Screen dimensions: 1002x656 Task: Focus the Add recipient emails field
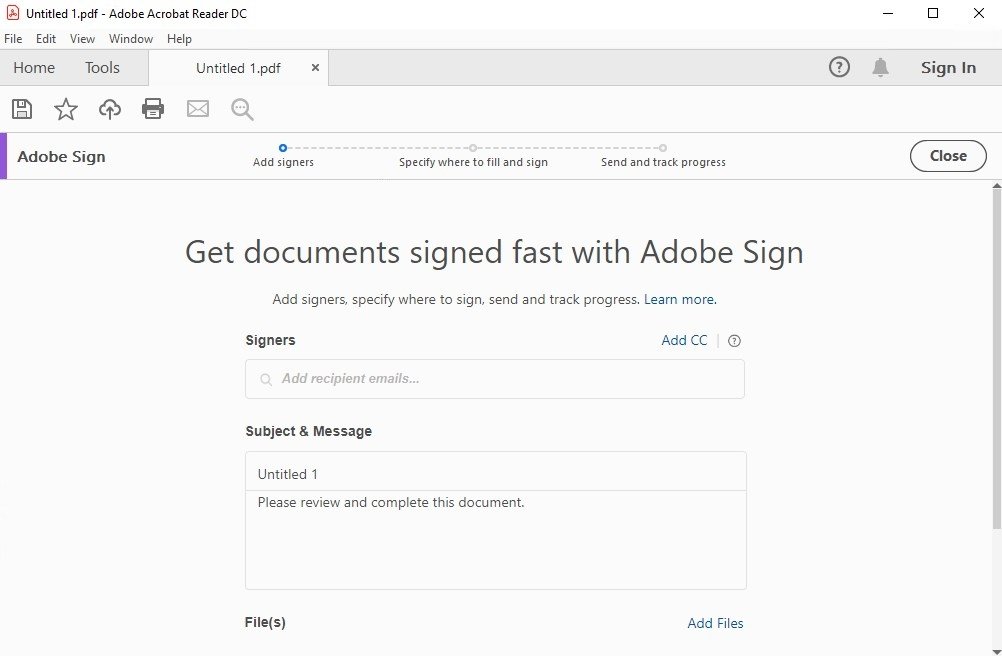point(495,379)
